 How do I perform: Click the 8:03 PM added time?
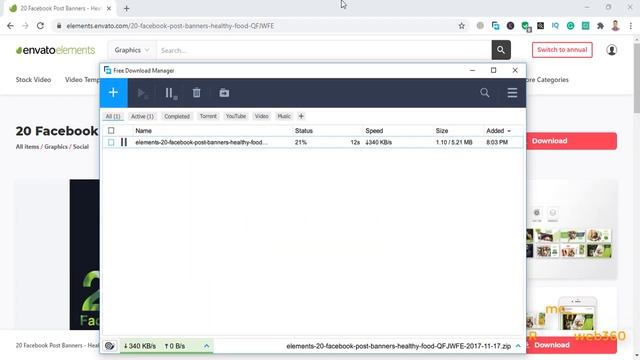click(x=497, y=142)
